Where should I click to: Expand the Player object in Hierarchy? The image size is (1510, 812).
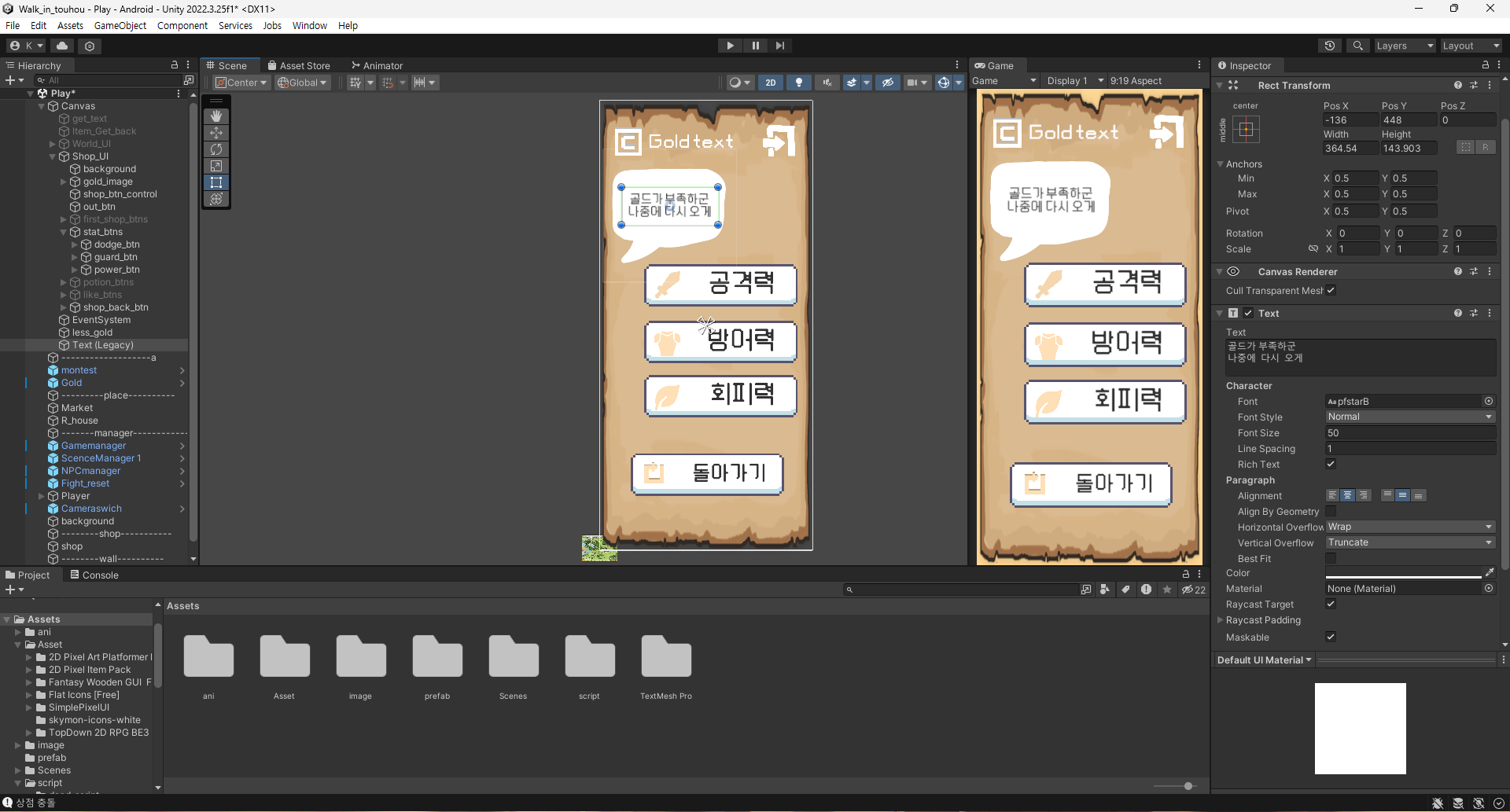42,496
